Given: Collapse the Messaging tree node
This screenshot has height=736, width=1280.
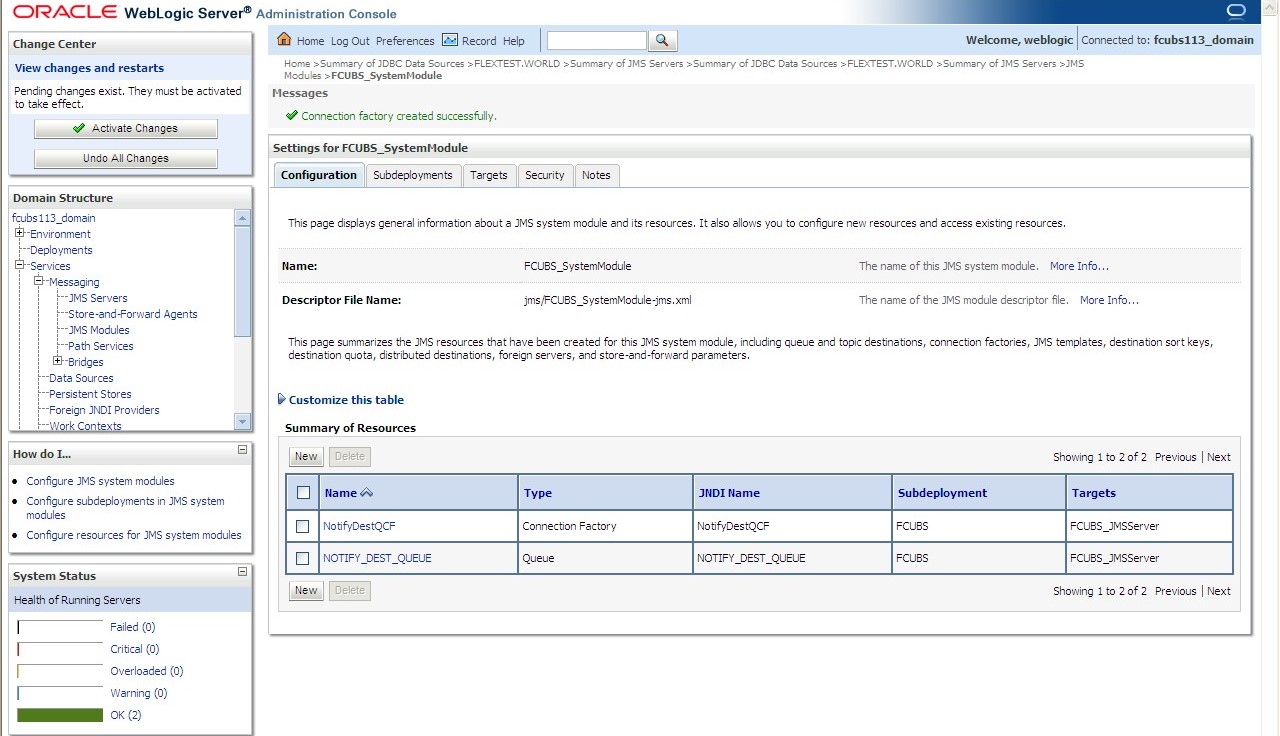Looking at the screenshot, I should point(39,281).
